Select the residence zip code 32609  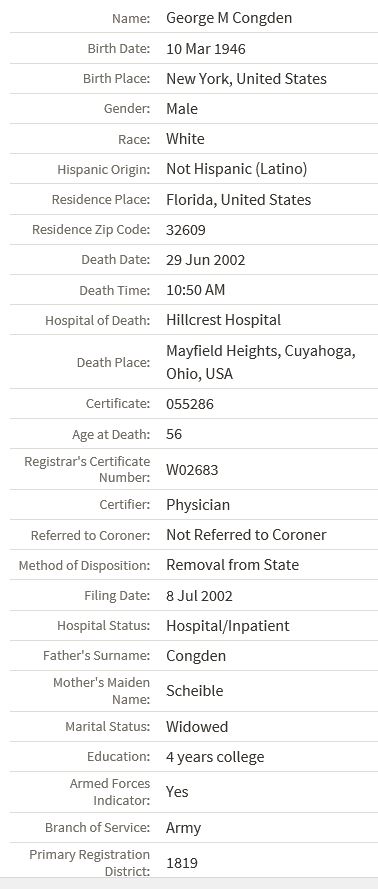click(x=186, y=230)
